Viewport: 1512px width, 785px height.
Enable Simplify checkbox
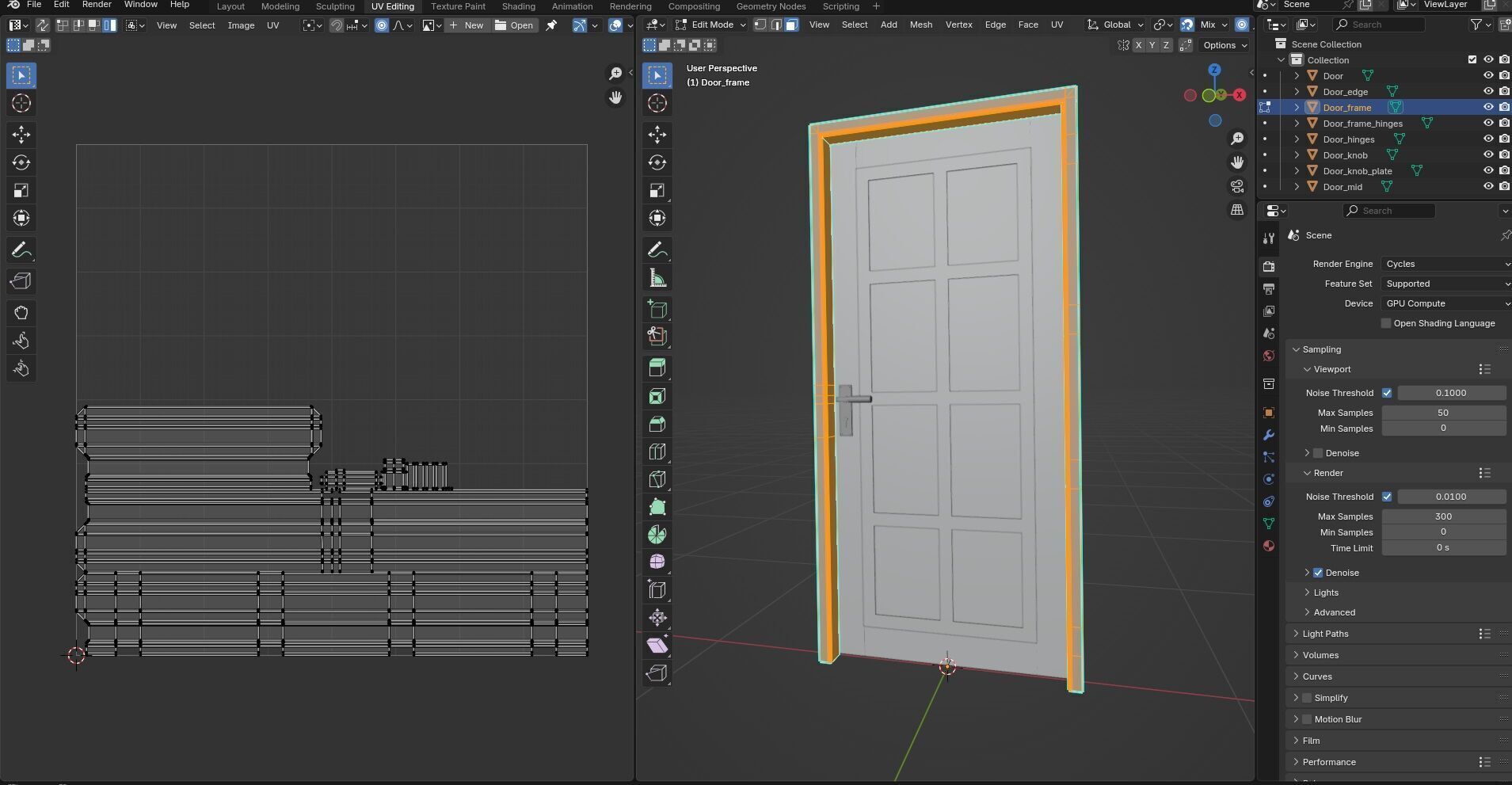1307,698
